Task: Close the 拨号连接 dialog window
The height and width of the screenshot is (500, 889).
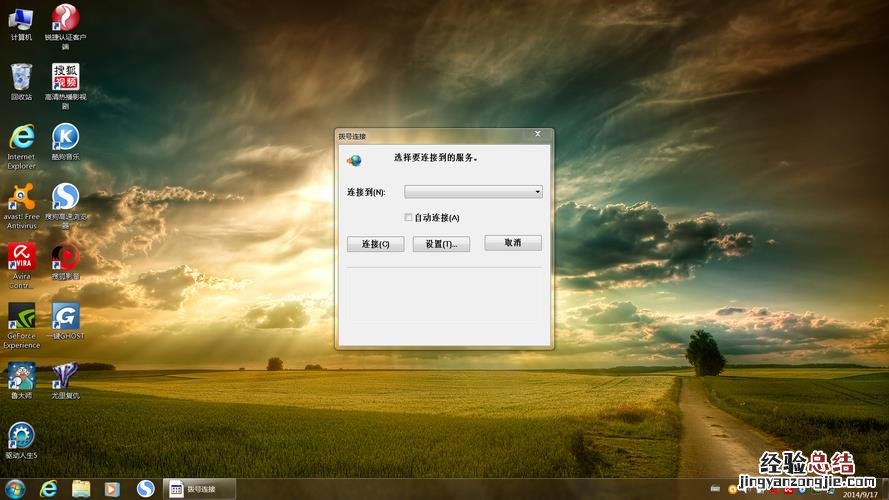Action: click(x=537, y=134)
